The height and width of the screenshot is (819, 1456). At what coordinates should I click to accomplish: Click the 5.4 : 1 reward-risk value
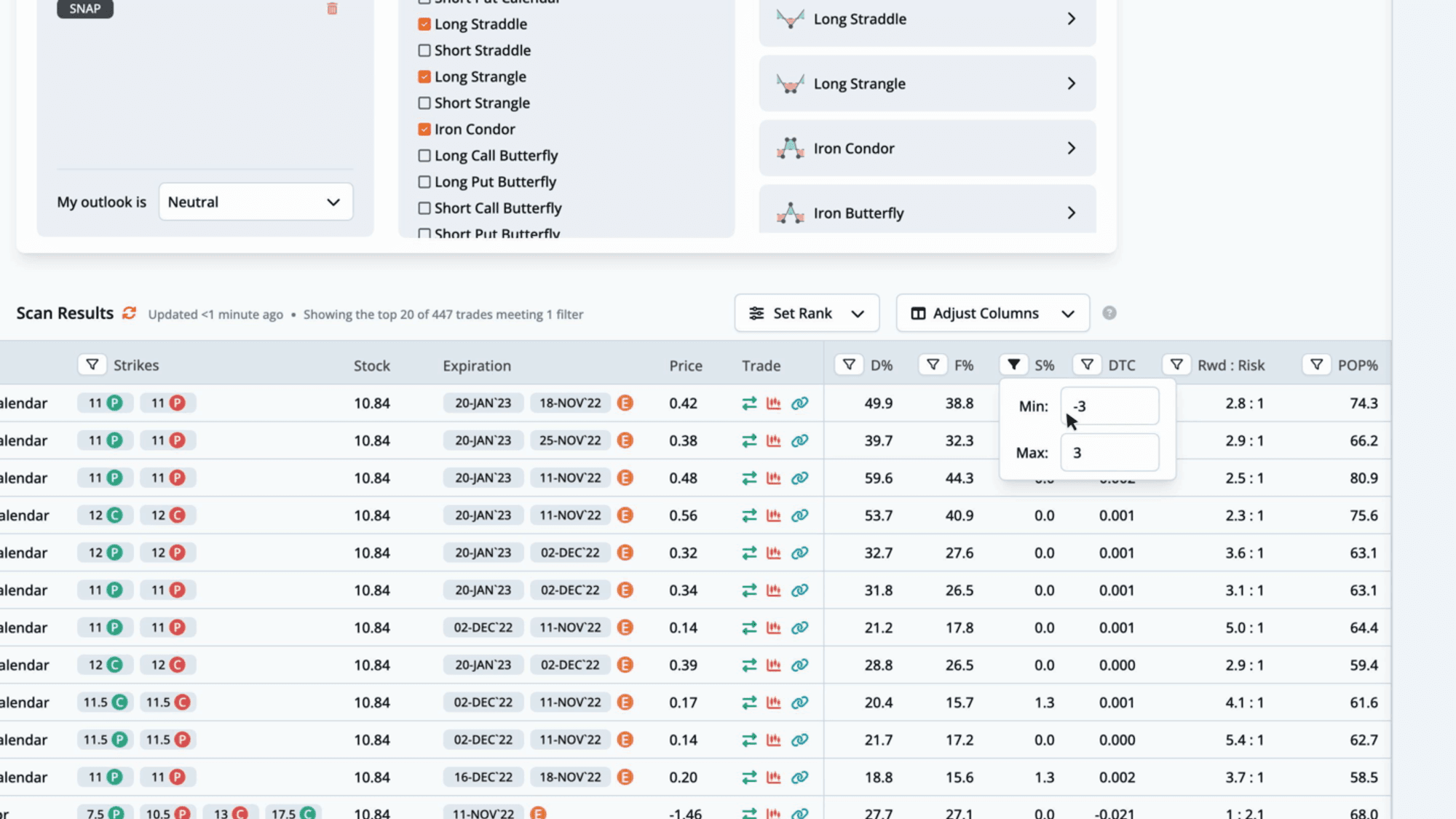(x=1244, y=740)
